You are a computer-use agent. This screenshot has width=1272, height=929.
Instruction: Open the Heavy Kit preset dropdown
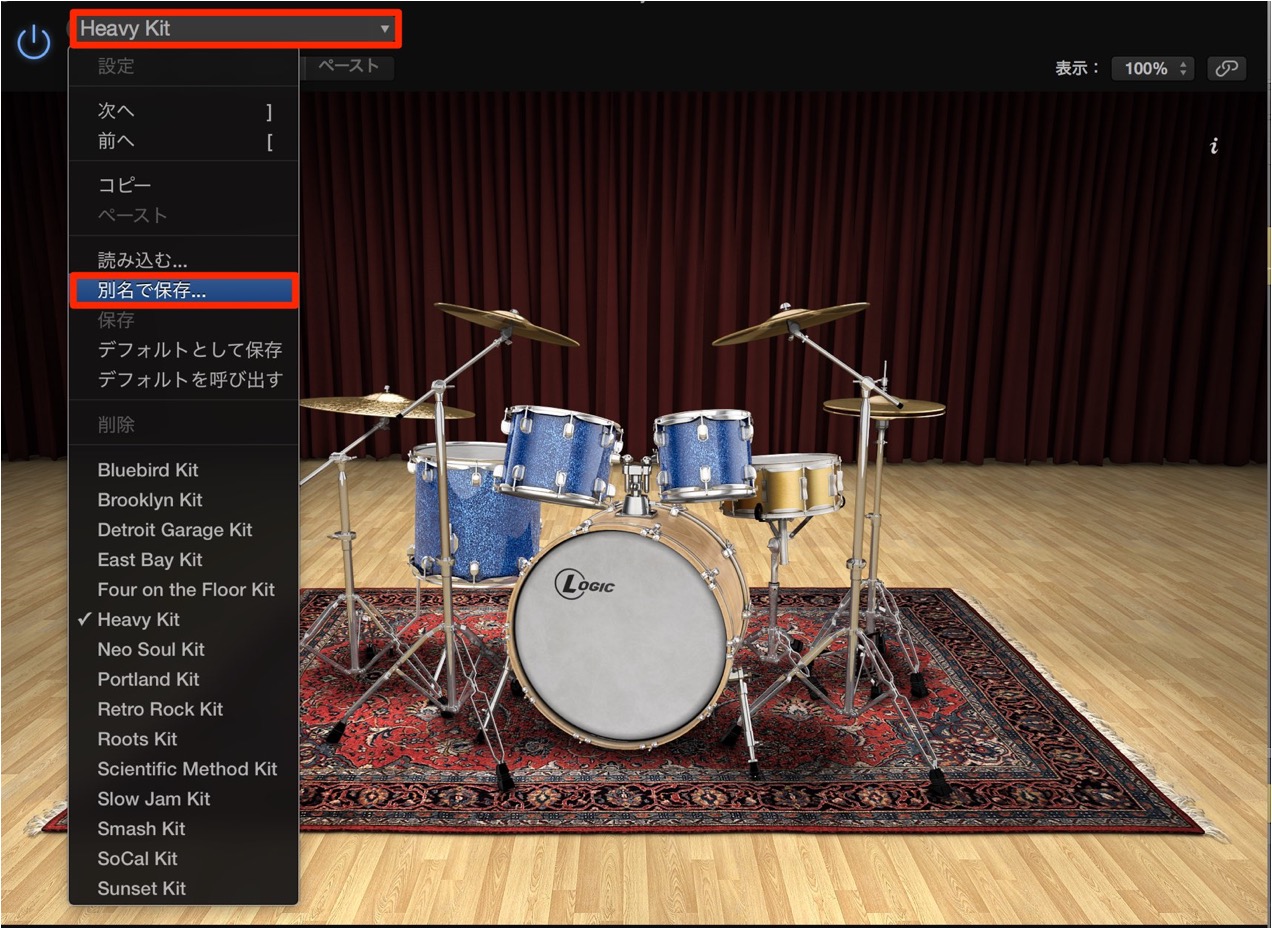pos(235,29)
